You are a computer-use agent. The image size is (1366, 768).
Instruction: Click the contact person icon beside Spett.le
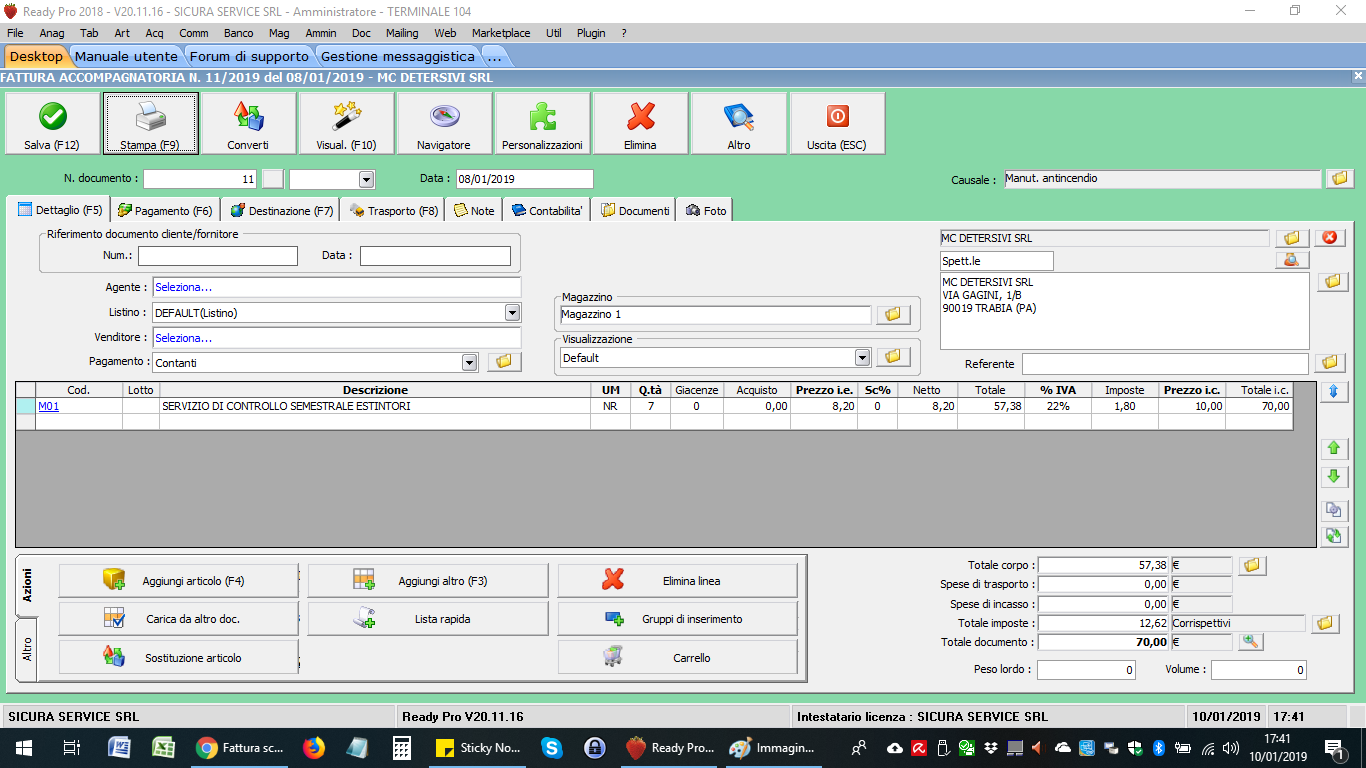[x=1291, y=261]
